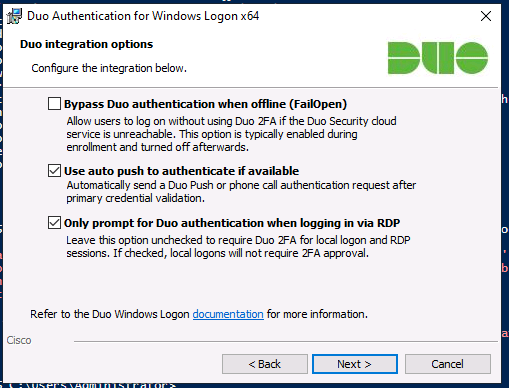Viewport: 509px width, 388px height.
Task: Close the Duo installer dialog
Action: pos(486,16)
